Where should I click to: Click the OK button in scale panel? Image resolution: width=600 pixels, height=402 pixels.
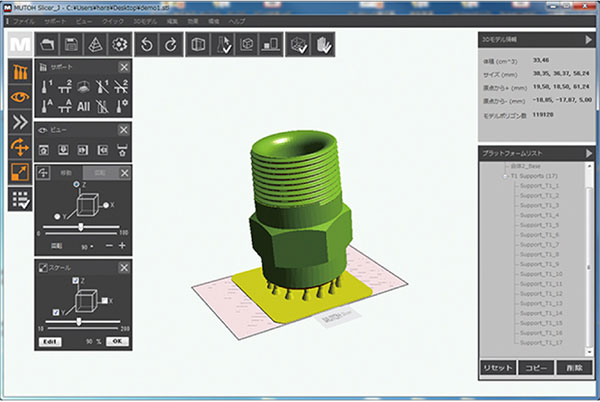point(118,341)
